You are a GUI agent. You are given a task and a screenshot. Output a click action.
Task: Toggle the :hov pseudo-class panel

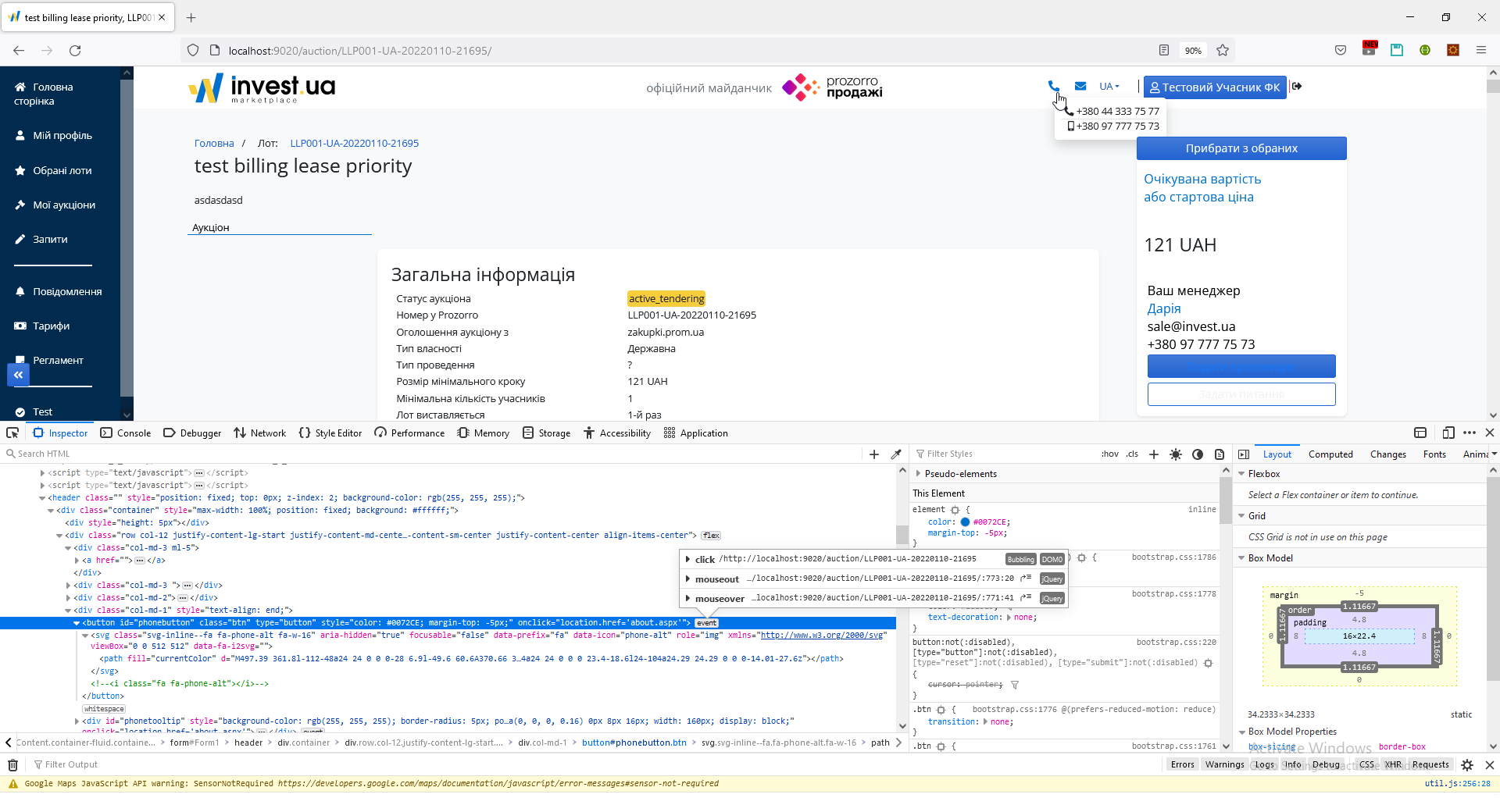tap(1110, 454)
